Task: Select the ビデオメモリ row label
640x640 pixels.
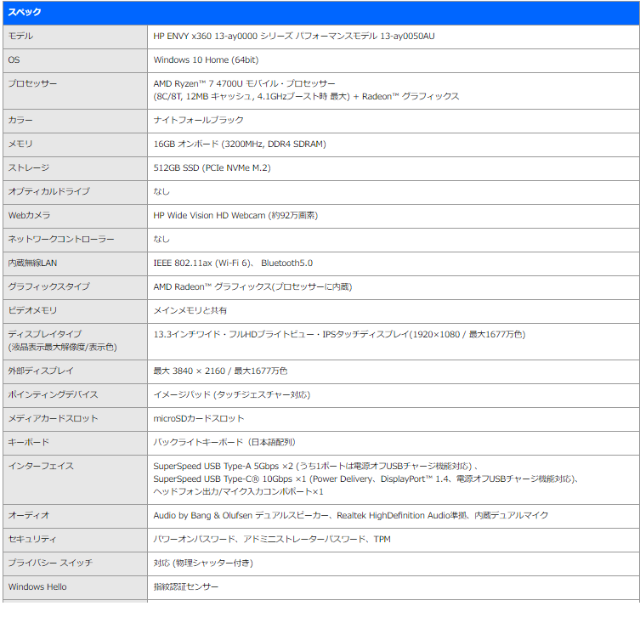Action: tap(33, 311)
